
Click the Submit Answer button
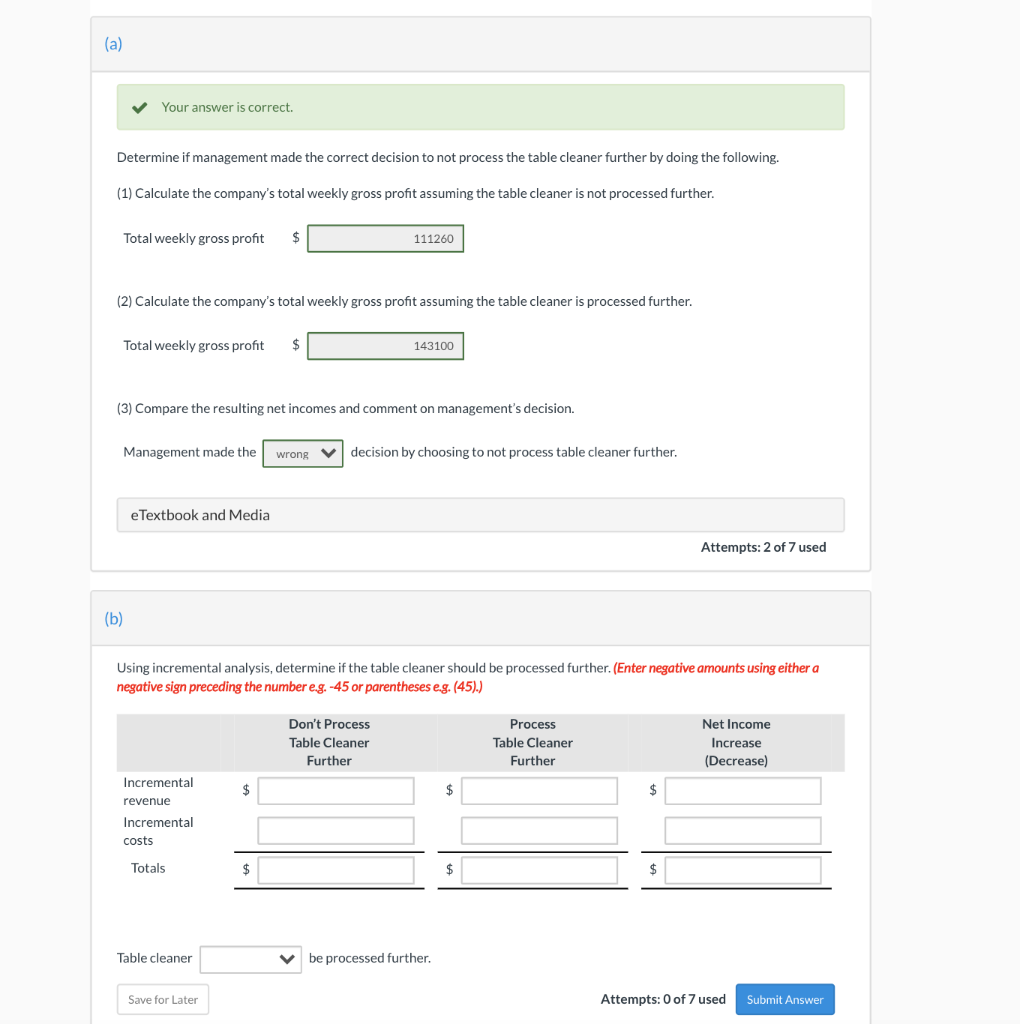[785, 999]
